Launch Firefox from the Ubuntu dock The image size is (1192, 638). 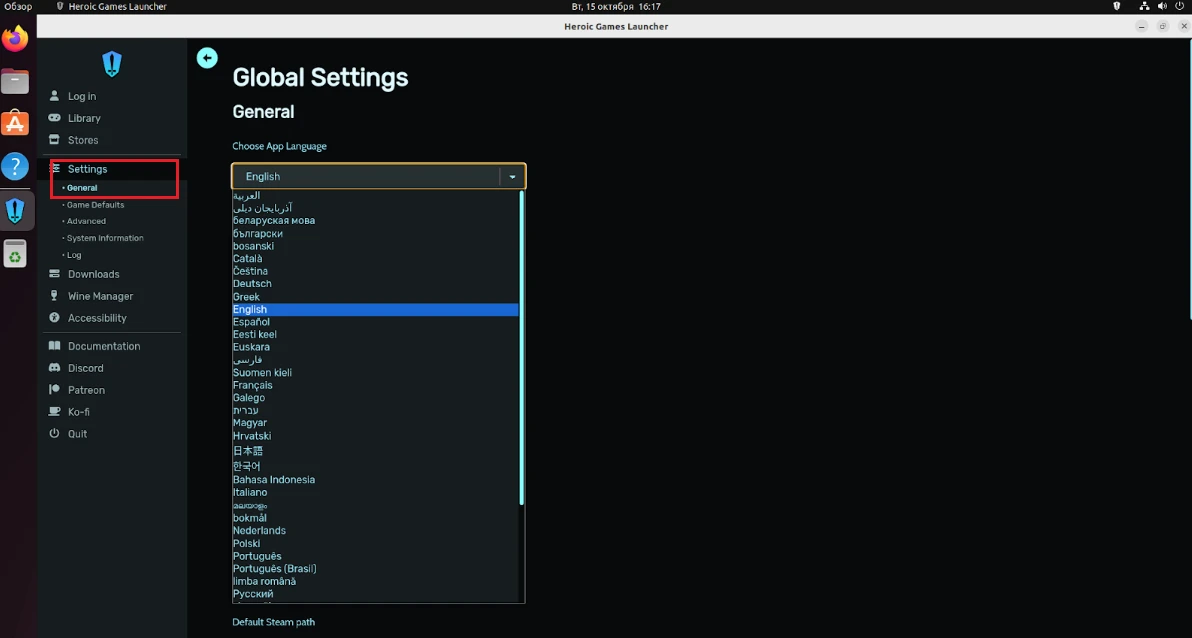tap(15, 39)
